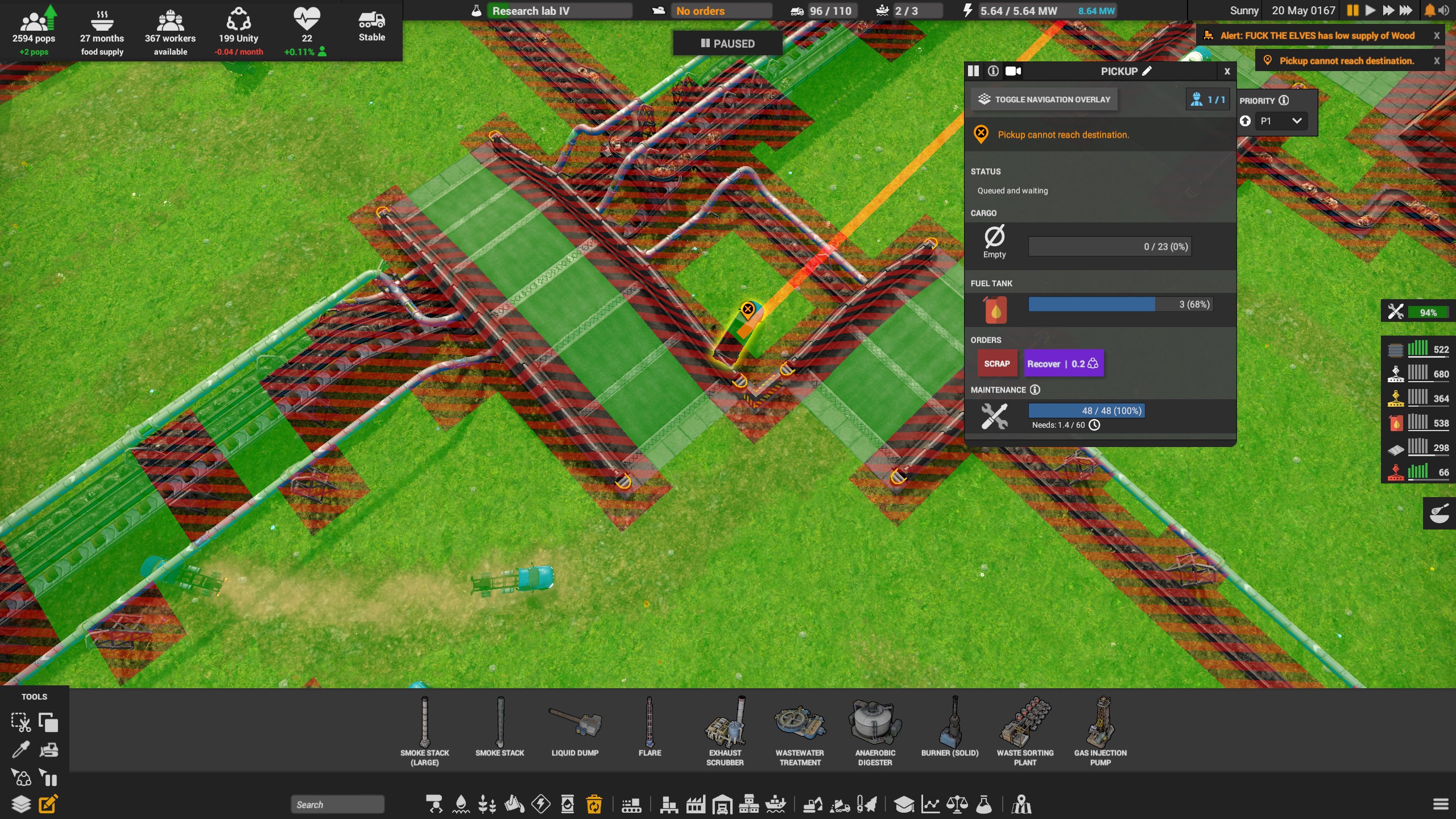Open the research graduation cap icon
This screenshot has width=1456, height=819.
click(x=903, y=804)
